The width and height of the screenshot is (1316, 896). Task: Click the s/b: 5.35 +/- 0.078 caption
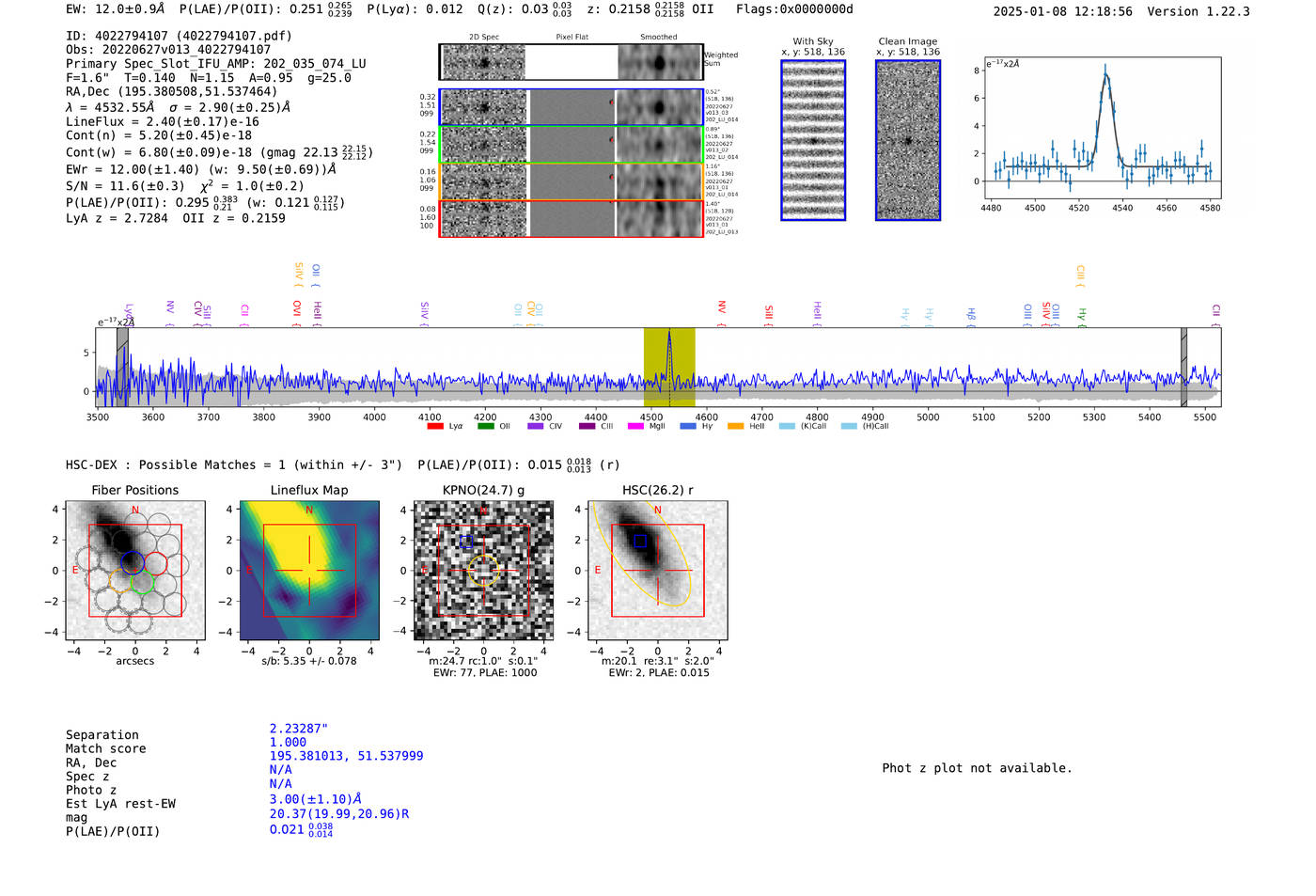tap(309, 661)
